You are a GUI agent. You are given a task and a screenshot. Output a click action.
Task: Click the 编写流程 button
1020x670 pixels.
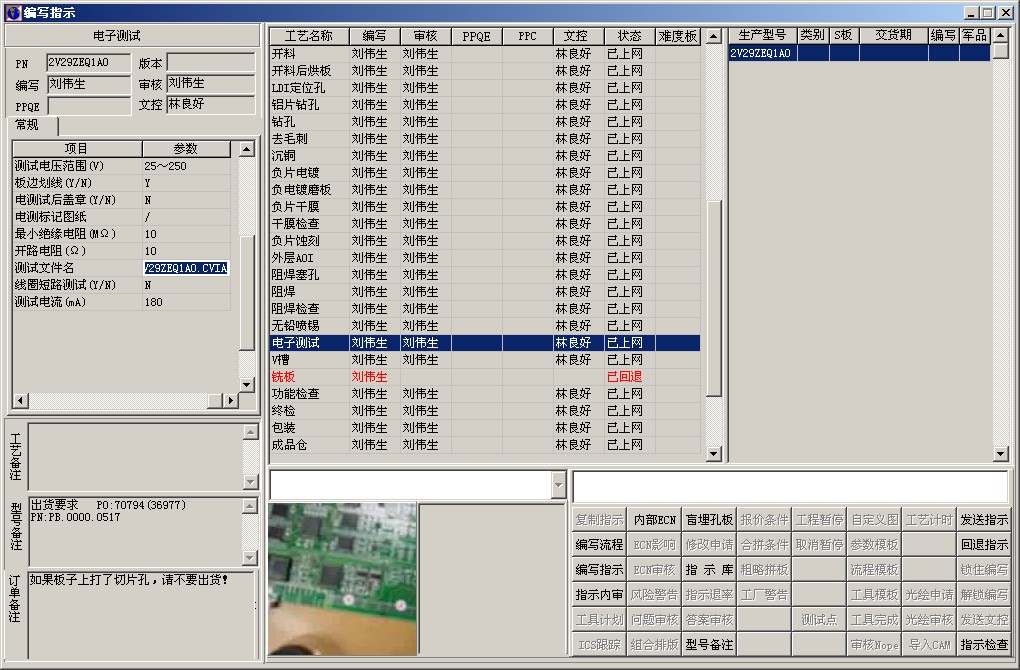click(x=599, y=544)
